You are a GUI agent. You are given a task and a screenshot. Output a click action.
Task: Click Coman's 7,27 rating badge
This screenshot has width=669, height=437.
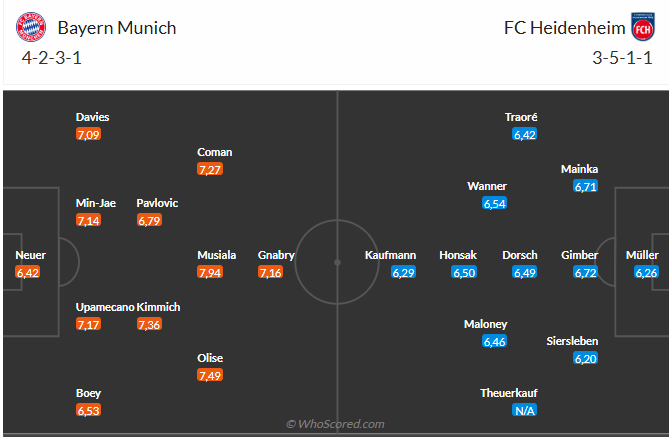tap(210, 169)
